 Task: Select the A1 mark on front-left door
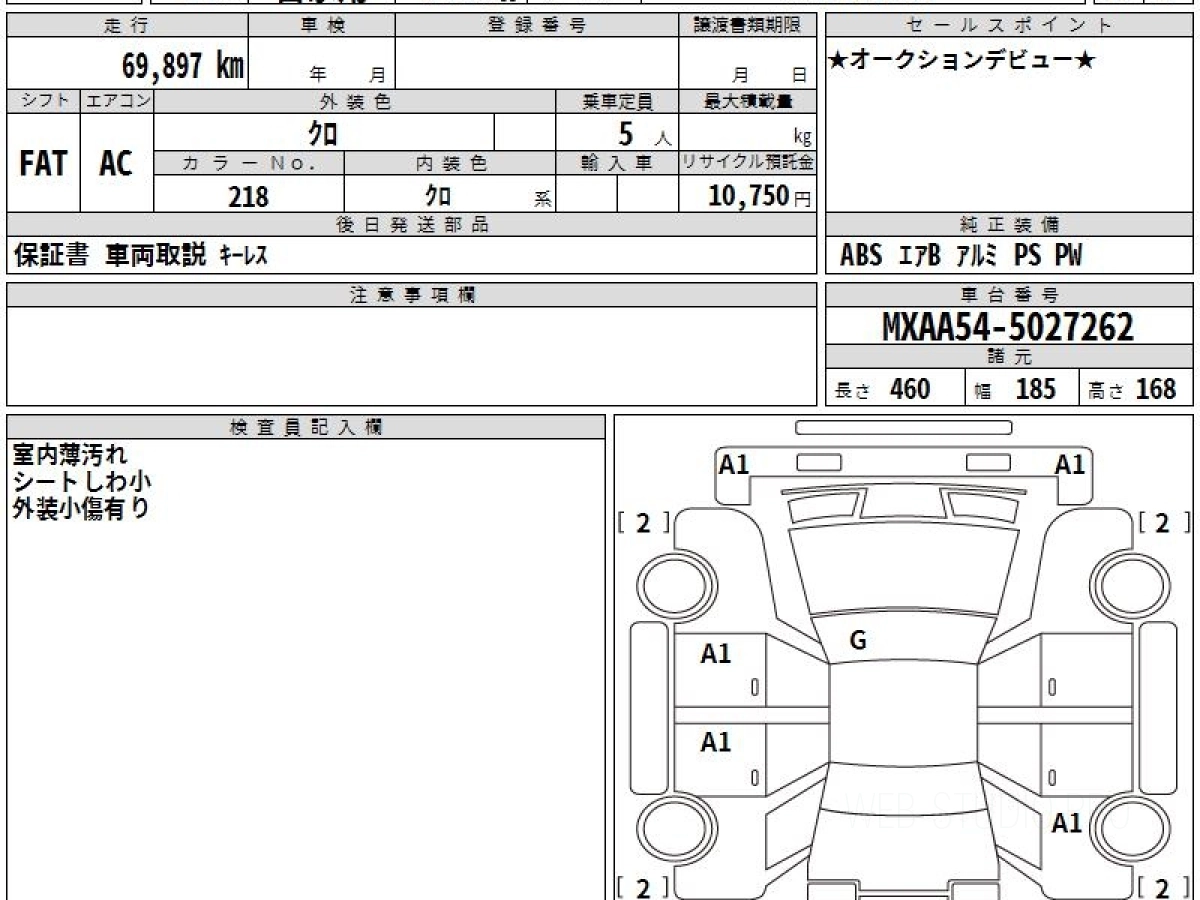click(716, 654)
